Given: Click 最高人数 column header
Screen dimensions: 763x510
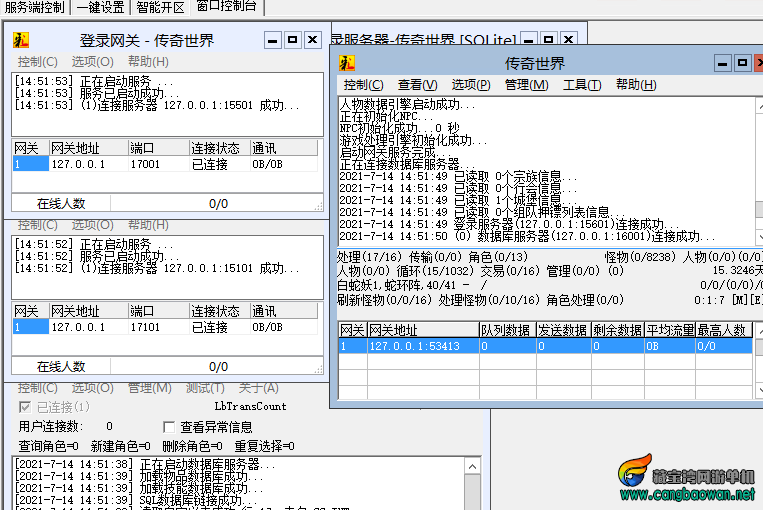Looking at the screenshot, I should [x=724, y=330].
